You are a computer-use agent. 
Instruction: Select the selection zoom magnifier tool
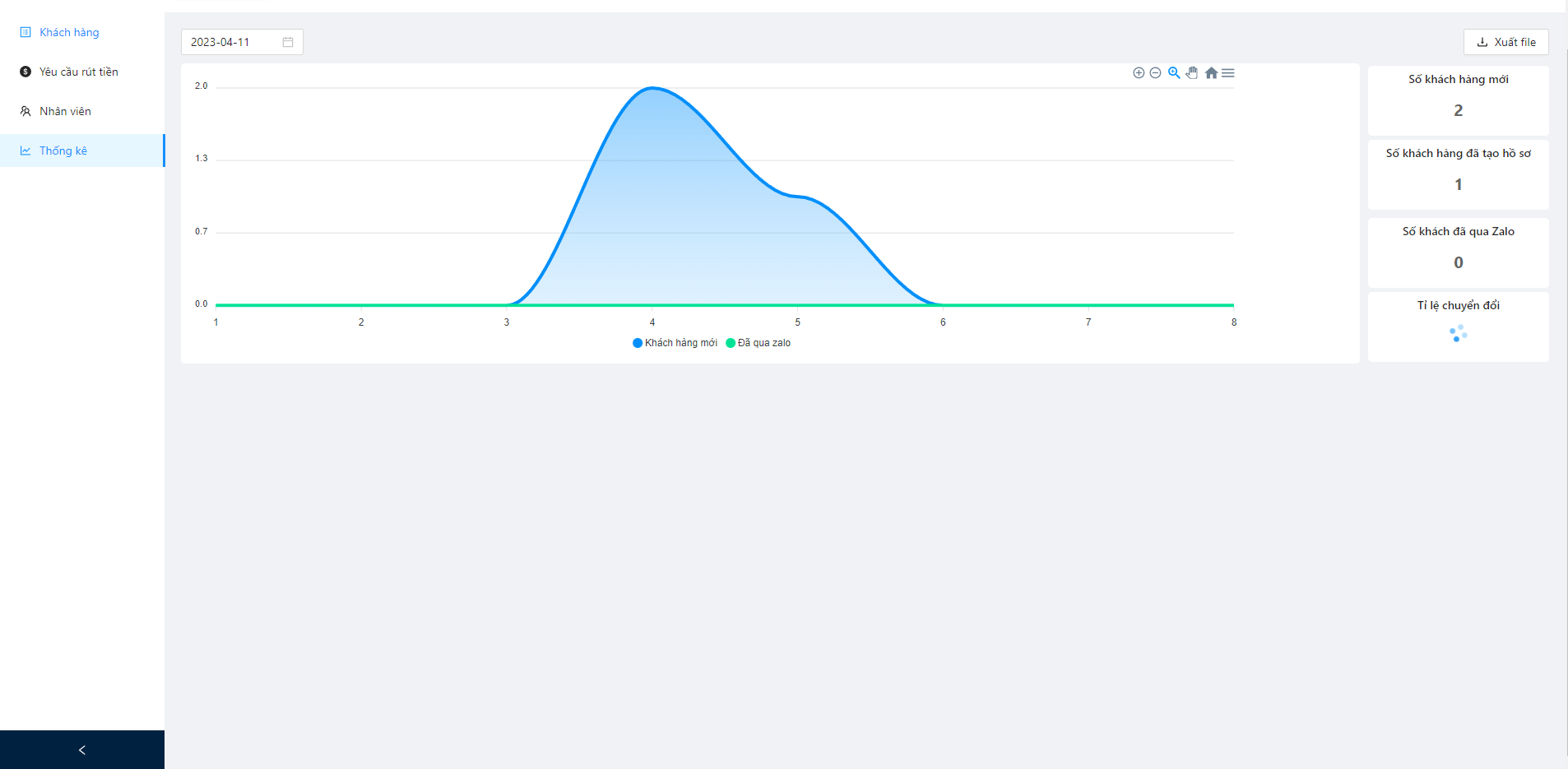click(1174, 73)
